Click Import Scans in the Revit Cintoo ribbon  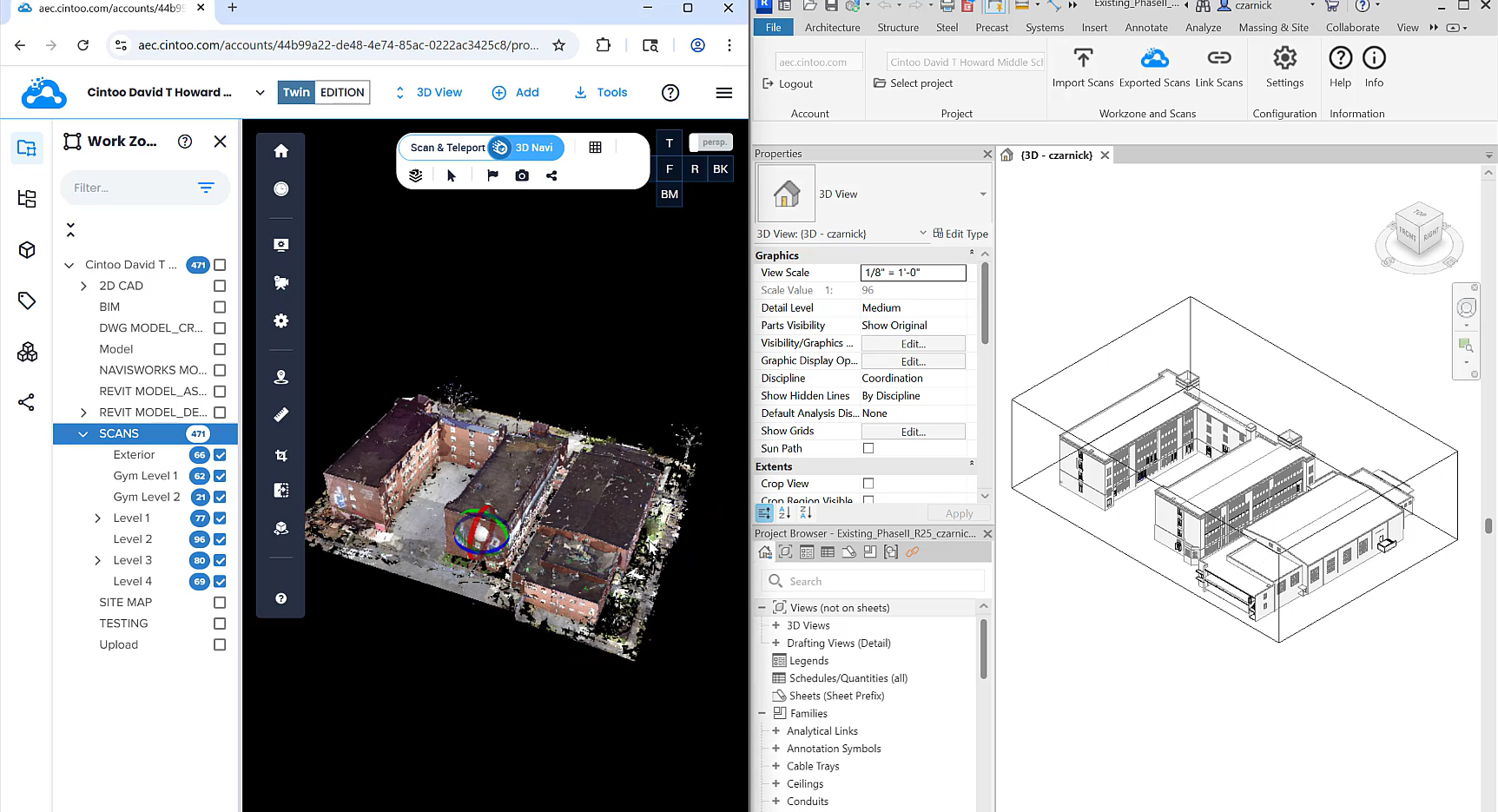pyautogui.click(x=1083, y=69)
